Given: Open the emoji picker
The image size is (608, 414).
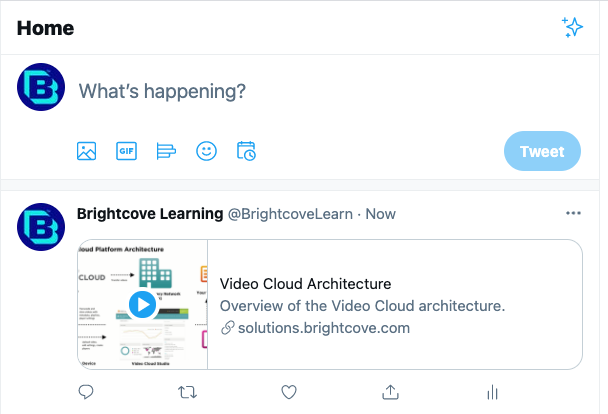Looking at the screenshot, I should click(206, 151).
